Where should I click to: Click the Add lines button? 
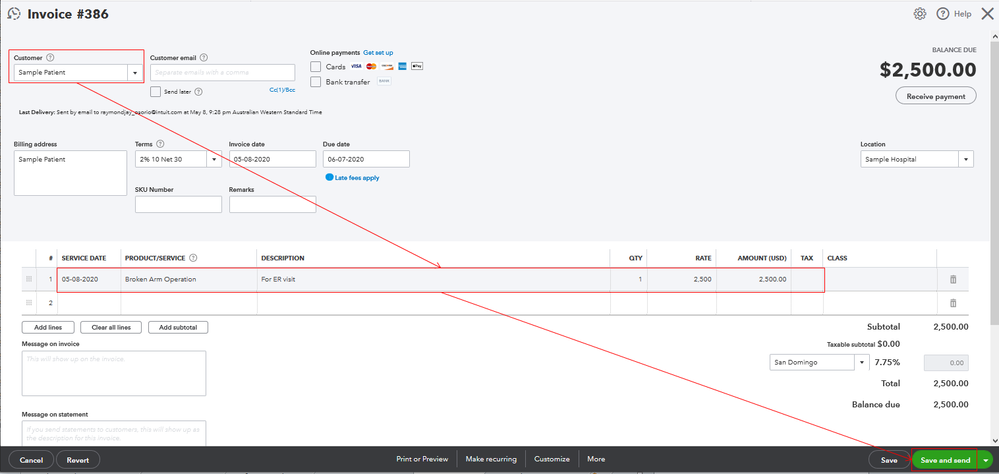pos(48,327)
